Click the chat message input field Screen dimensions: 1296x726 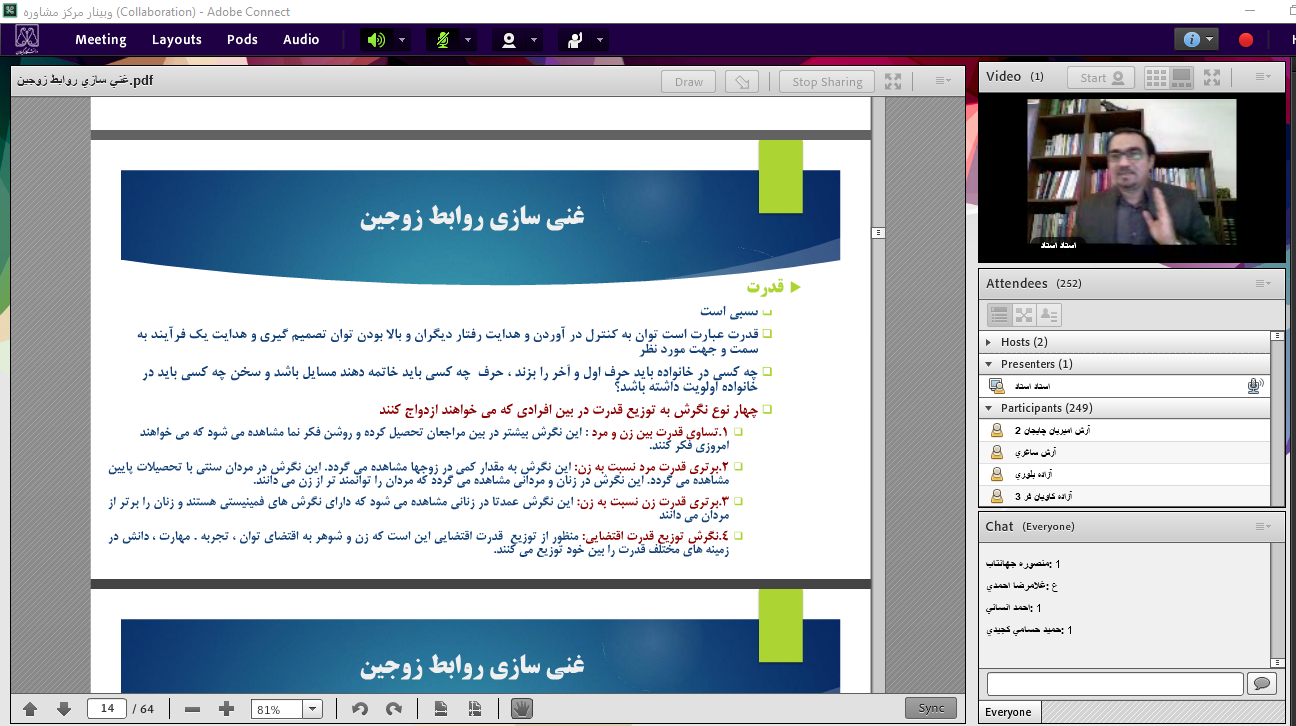point(1114,684)
